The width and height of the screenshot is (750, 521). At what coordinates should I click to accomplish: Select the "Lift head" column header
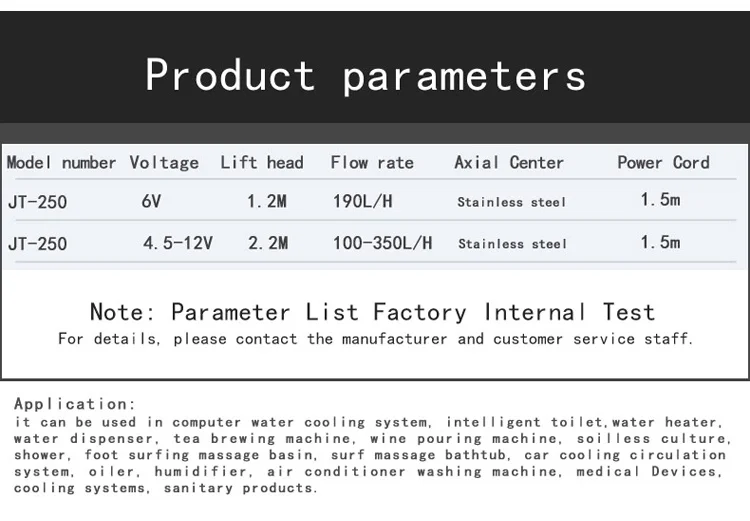[262, 163]
